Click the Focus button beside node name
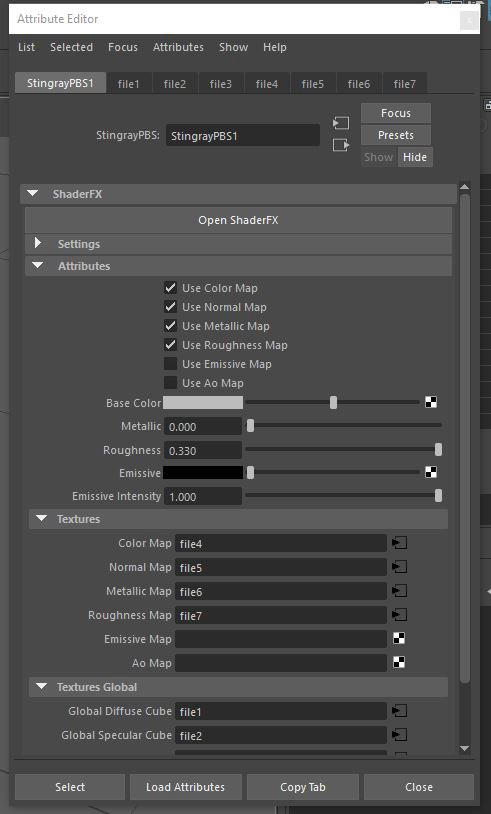This screenshot has height=814, width=491. [x=396, y=113]
